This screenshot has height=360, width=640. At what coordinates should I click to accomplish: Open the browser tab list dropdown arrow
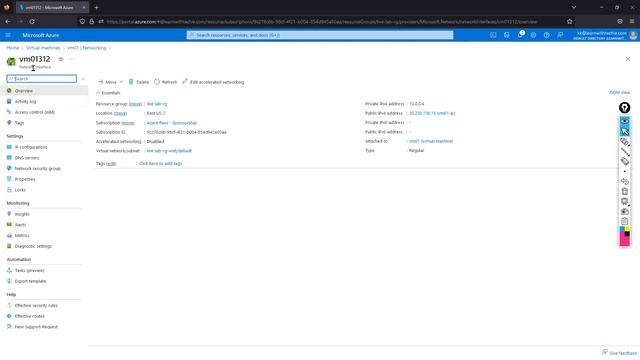coord(573,7)
